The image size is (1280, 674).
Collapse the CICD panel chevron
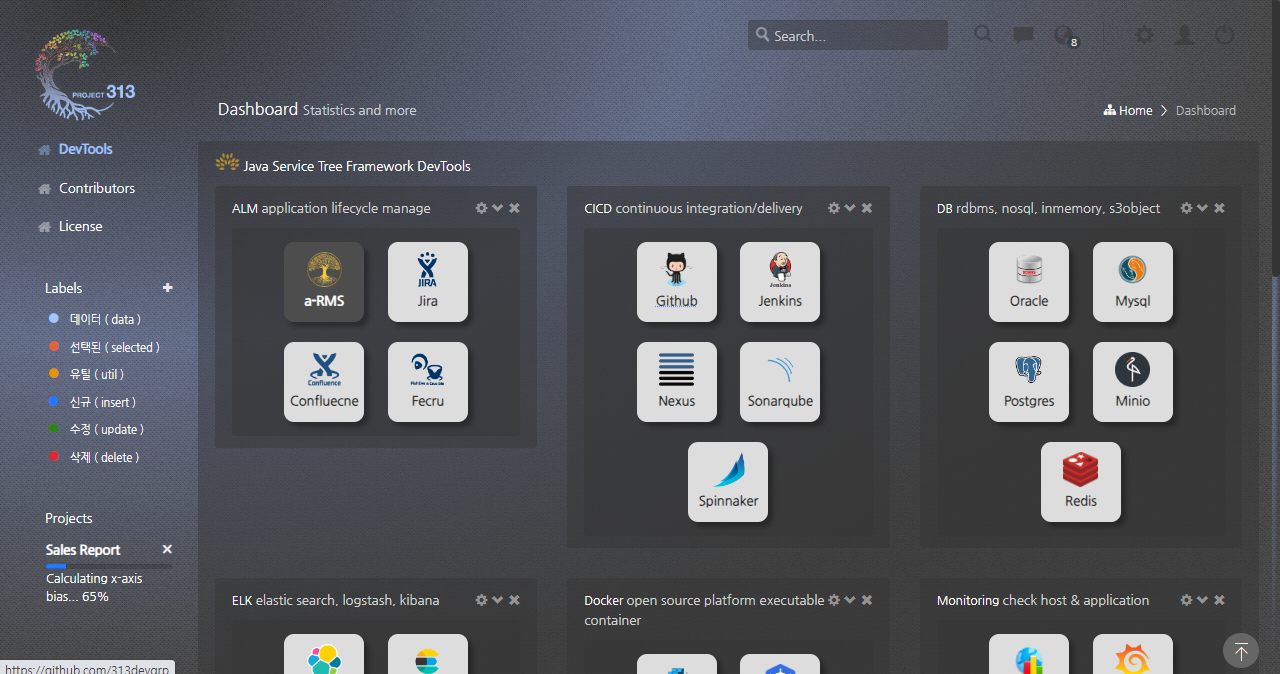850,208
